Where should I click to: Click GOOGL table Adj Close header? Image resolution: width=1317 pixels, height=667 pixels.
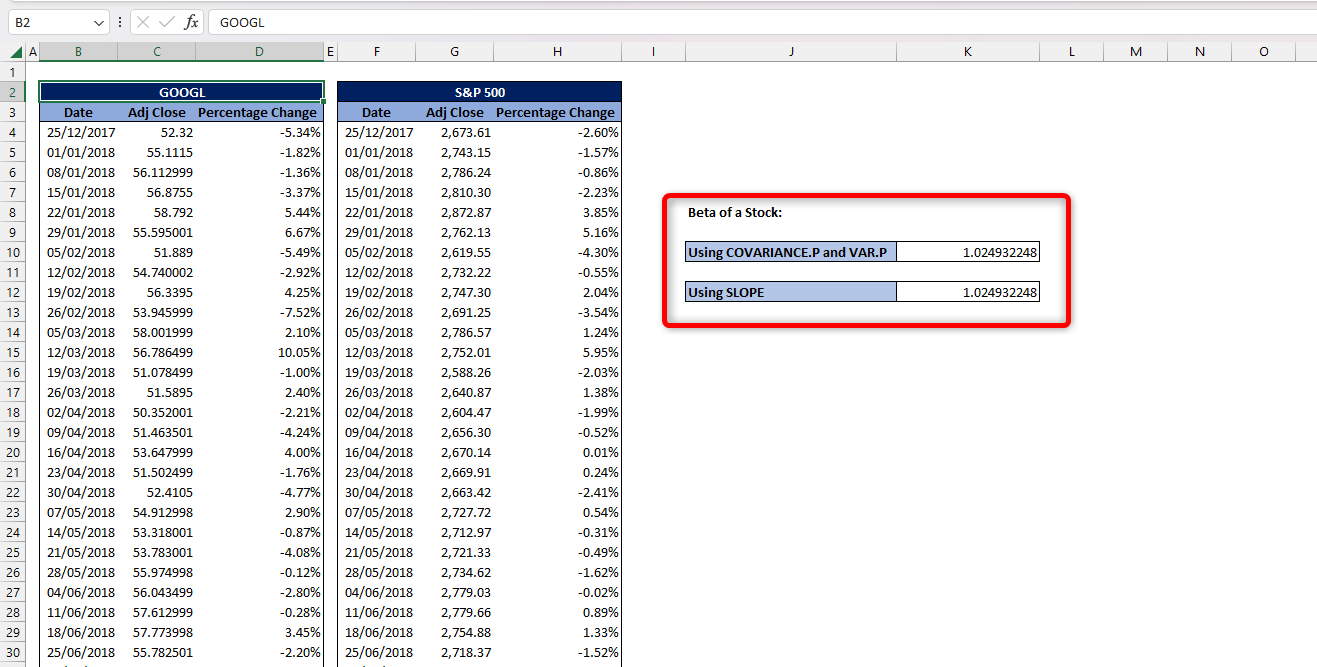tap(156, 112)
